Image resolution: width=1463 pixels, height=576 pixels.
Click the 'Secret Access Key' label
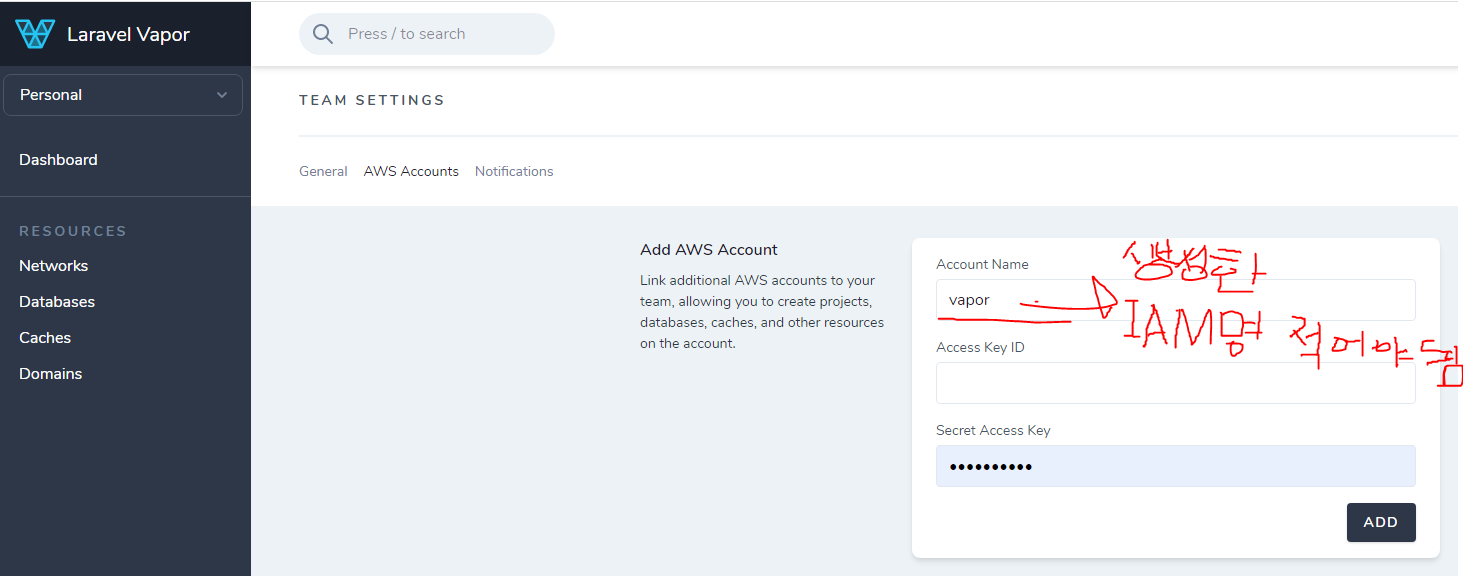coord(993,430)
